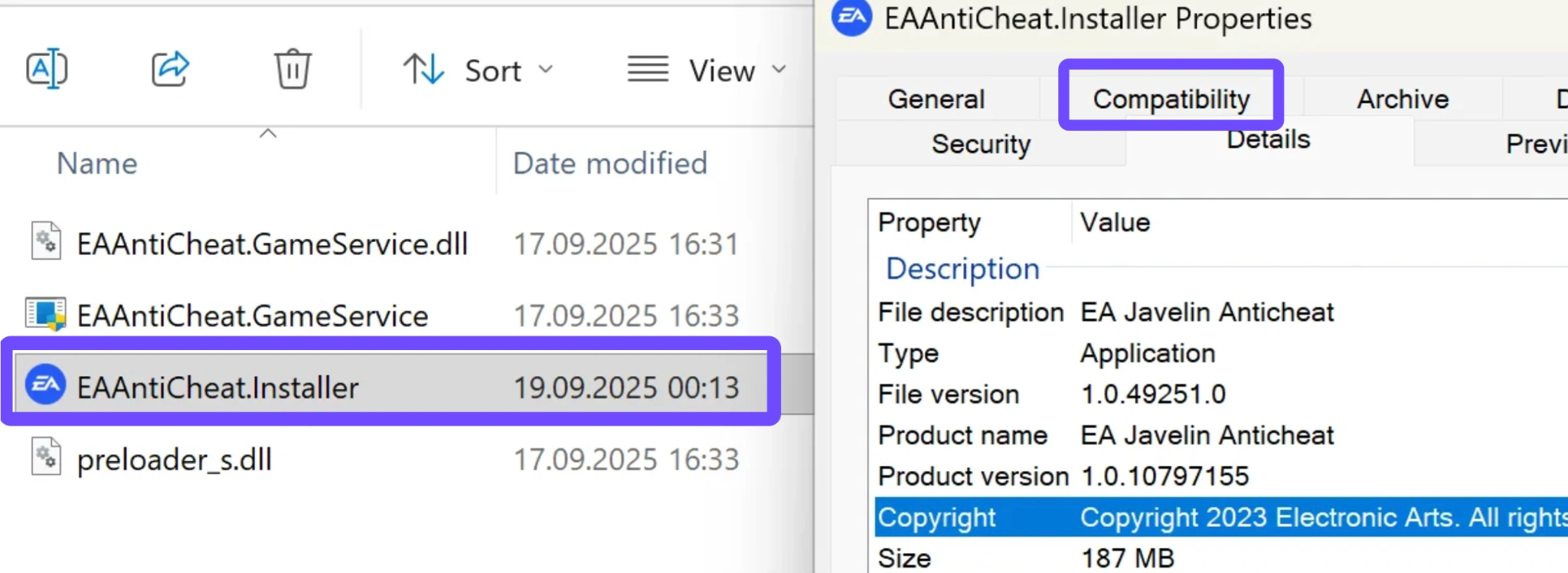Select the Type property row
The height and width of the screenshot is (573, 1568).
tap(1221, 353)
